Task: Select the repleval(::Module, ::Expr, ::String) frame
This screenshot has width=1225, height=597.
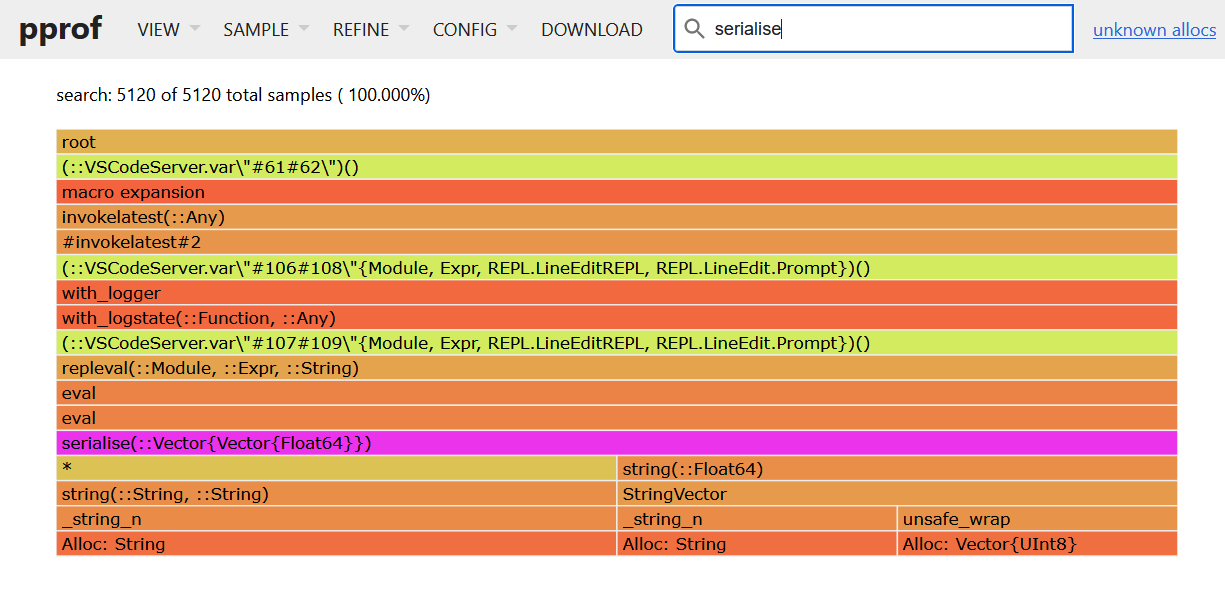Action: pos(616,368)
